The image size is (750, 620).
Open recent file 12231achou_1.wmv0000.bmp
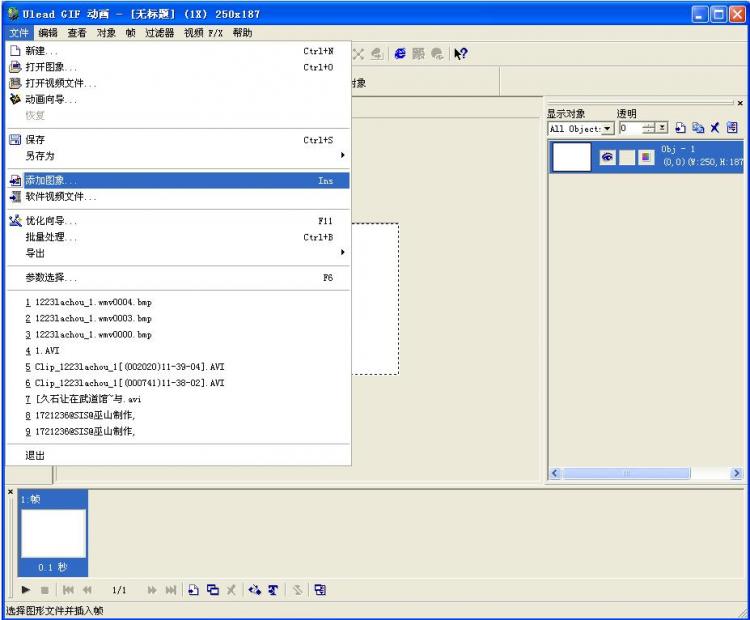[178, 335]
